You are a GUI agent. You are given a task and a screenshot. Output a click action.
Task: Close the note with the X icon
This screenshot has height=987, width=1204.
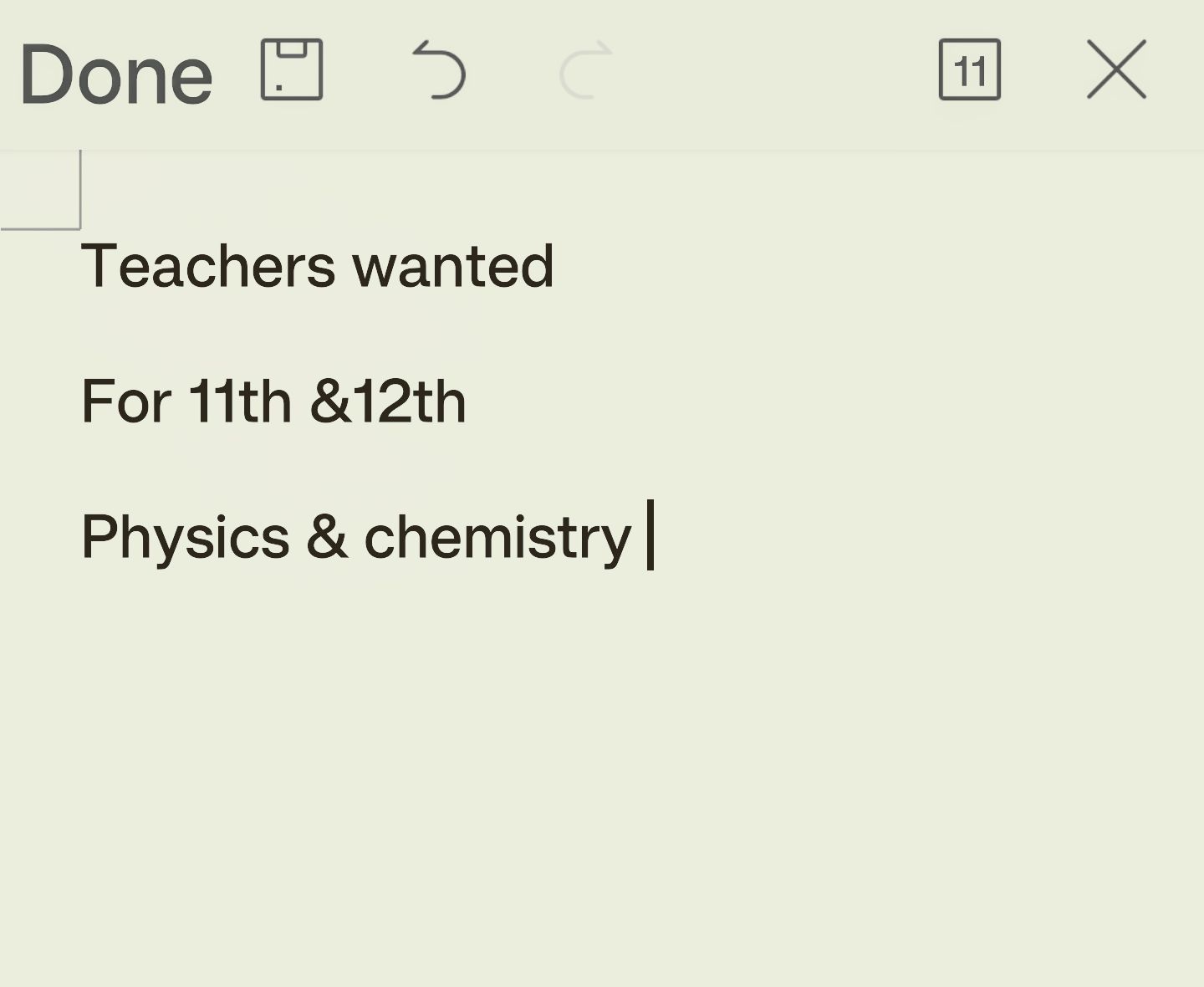point(1116,70)
